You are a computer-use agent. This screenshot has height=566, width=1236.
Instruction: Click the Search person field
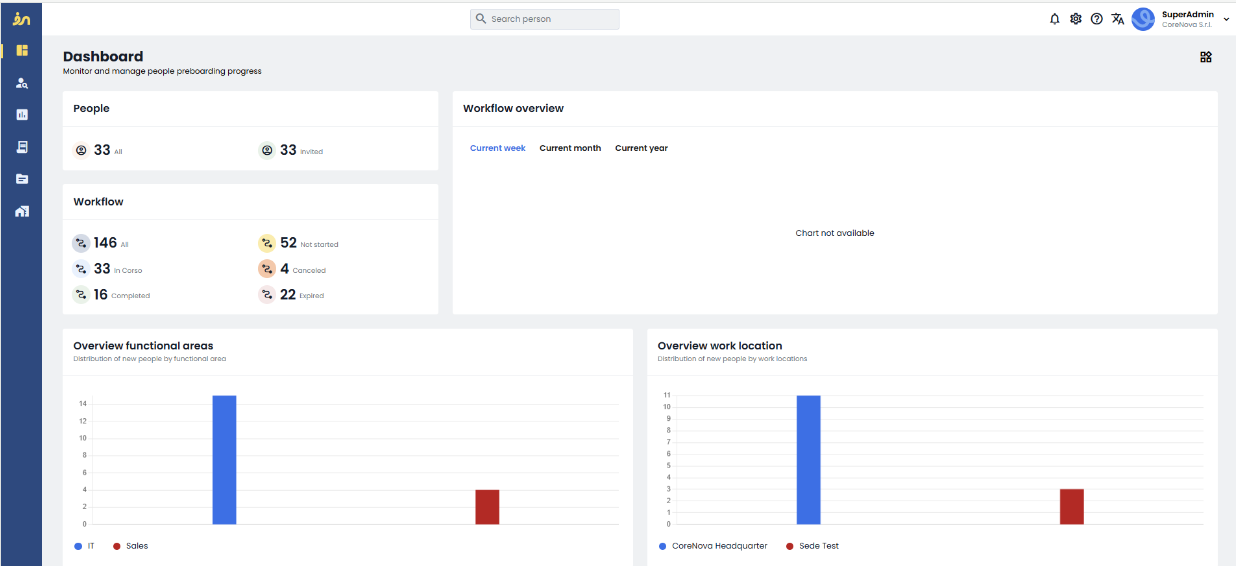pyautogui.click(x=545, y=19)
